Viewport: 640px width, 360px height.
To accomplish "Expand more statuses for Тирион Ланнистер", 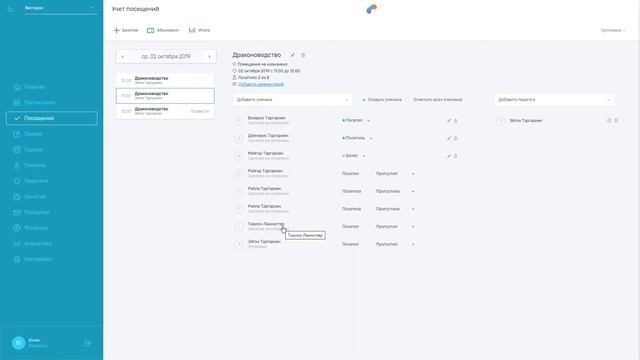I will (x=413, y=227).
